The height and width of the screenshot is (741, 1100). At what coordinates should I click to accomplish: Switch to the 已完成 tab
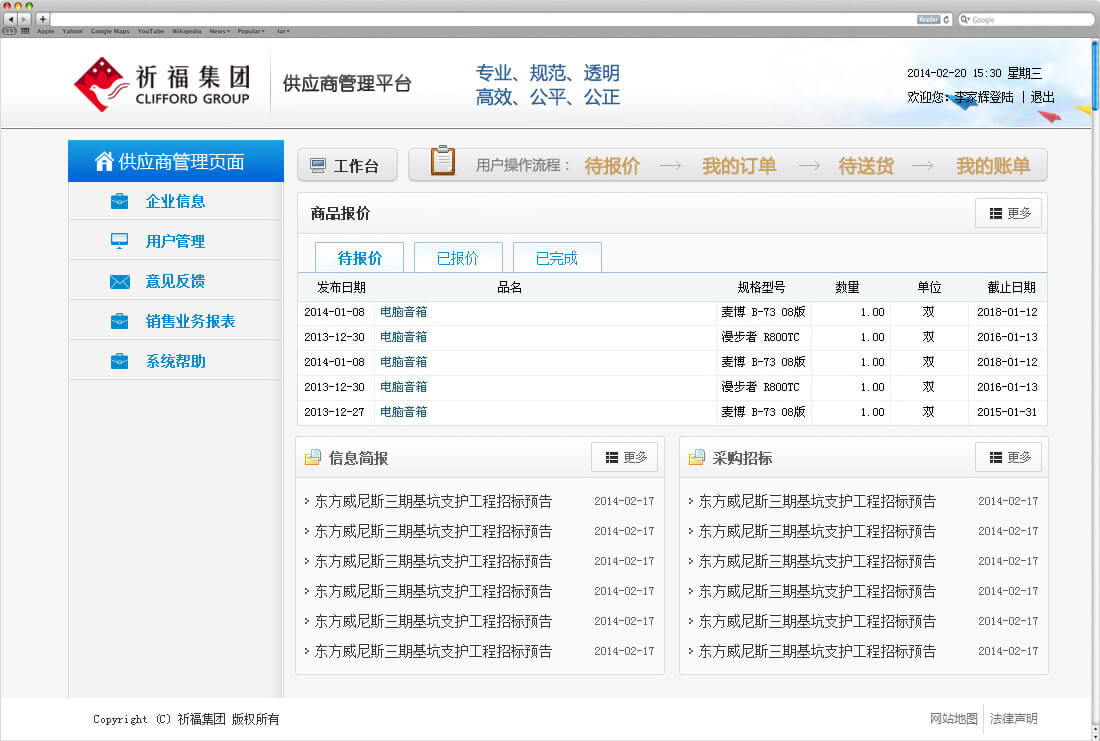pos(557,258)
